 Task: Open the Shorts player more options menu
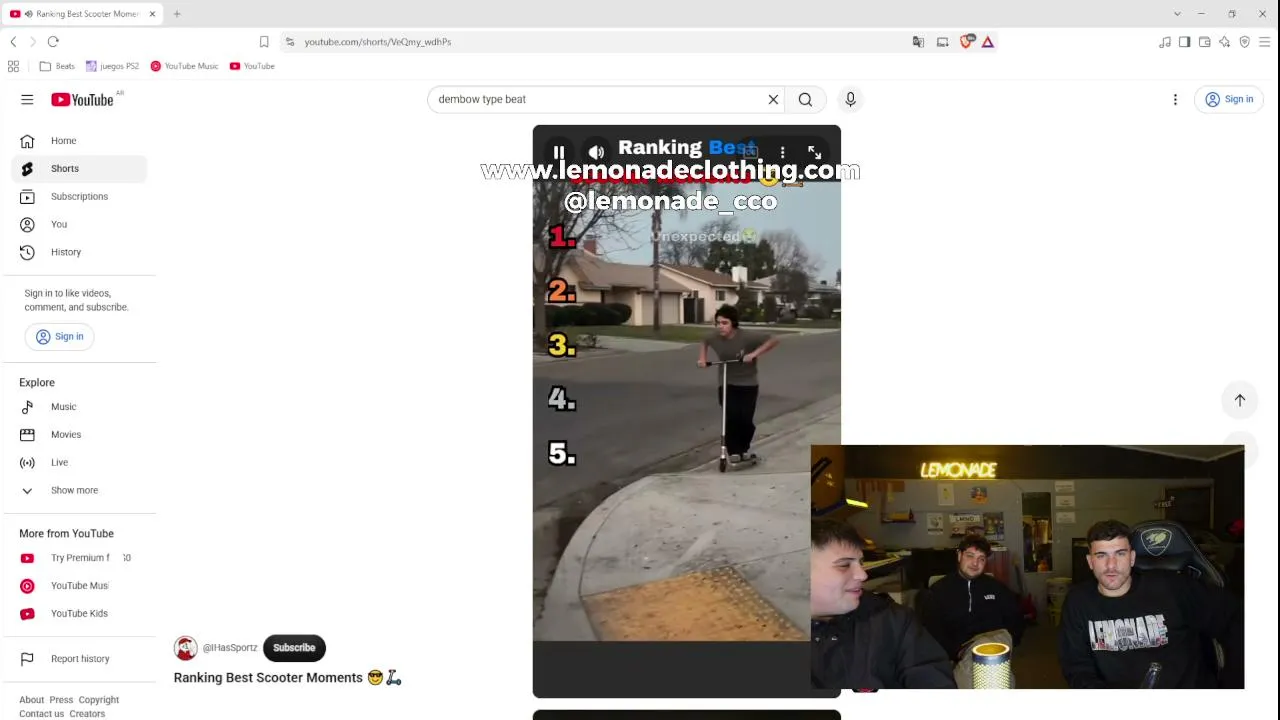(x=782, y=152)
